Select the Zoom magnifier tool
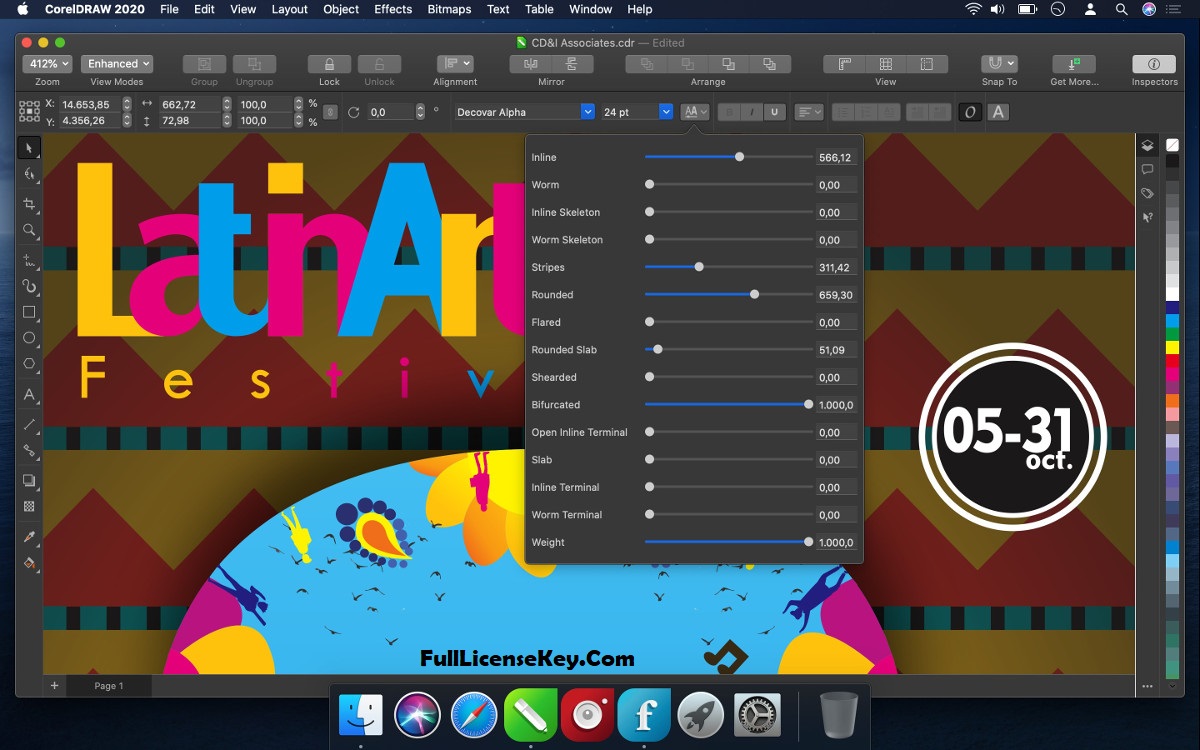 coord(29,230)
